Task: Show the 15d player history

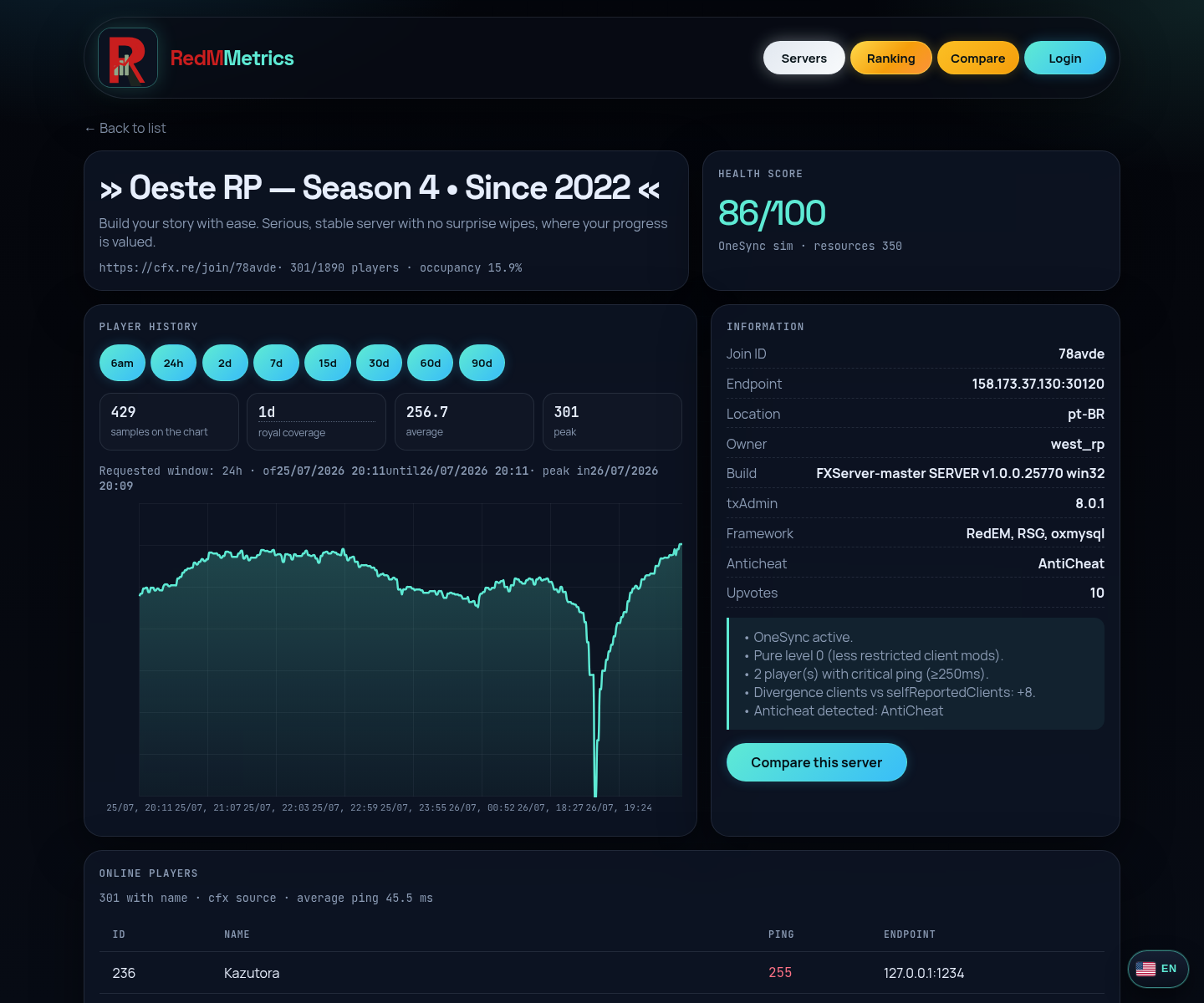Action: (x=328, y=363)
